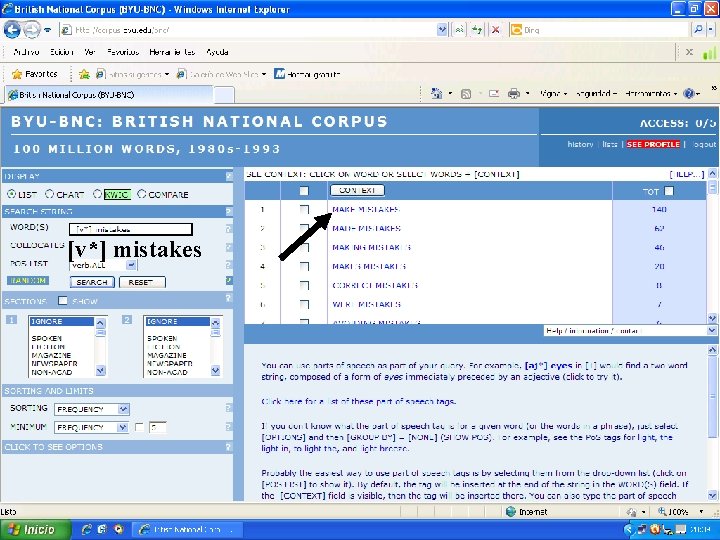Click the SEE PROFILE link

pos(653,144)
